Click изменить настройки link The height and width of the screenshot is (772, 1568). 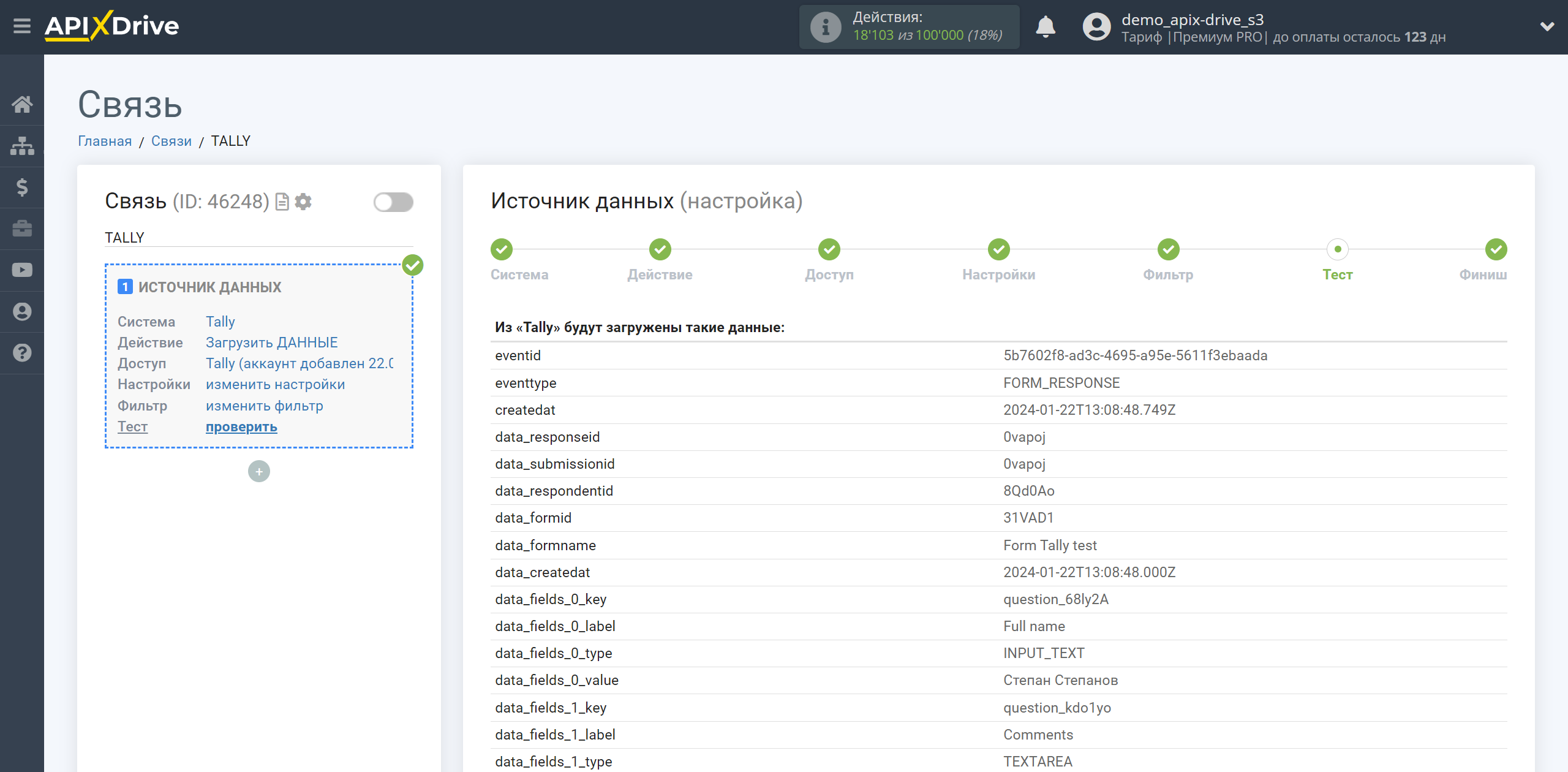click(x=276, y=384)
